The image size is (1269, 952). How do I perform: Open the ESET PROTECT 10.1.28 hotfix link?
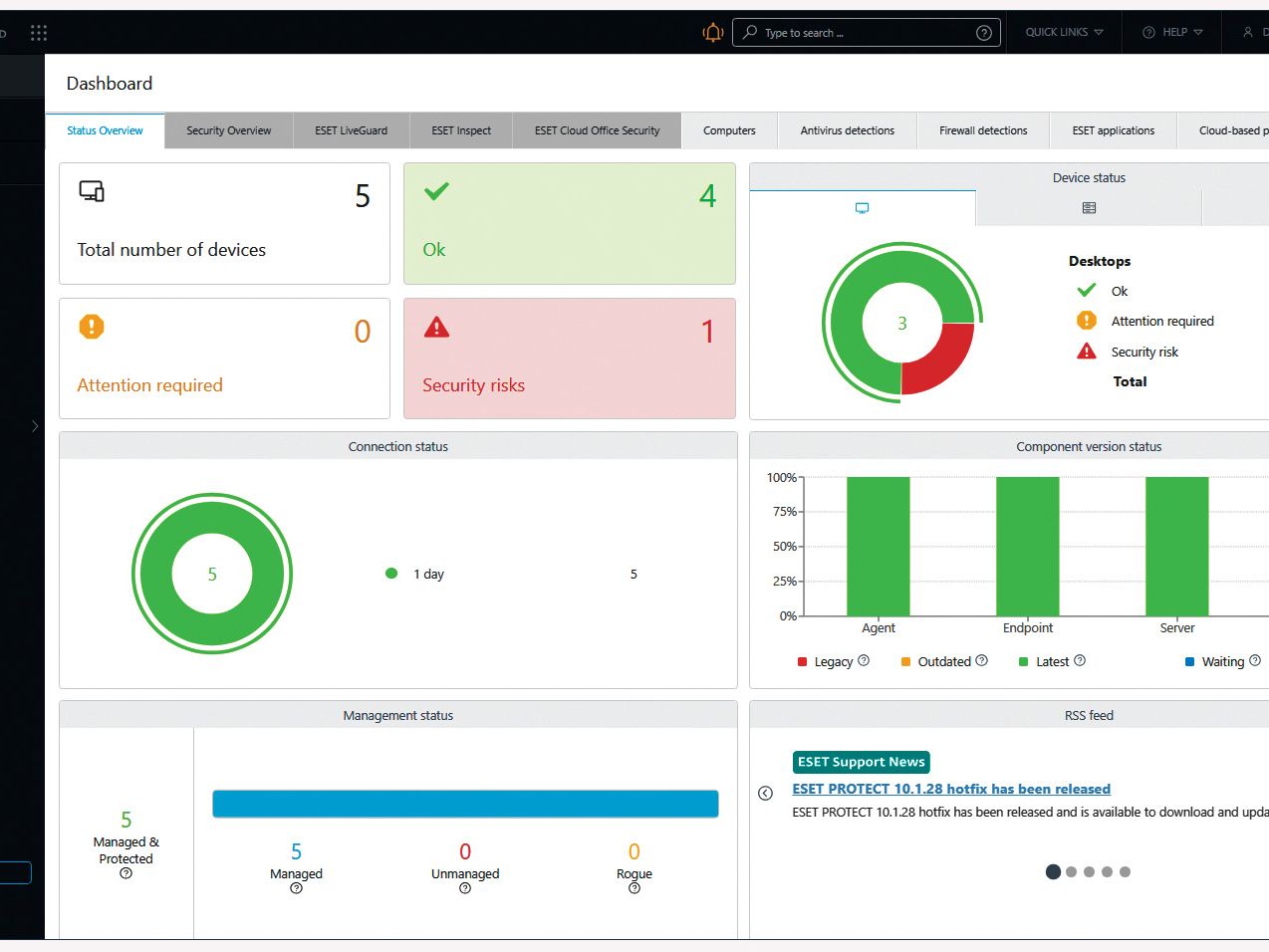(x=951, y=789)
